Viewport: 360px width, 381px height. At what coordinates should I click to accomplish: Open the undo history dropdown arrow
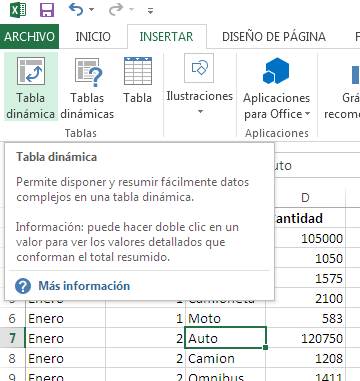(91, 10)
